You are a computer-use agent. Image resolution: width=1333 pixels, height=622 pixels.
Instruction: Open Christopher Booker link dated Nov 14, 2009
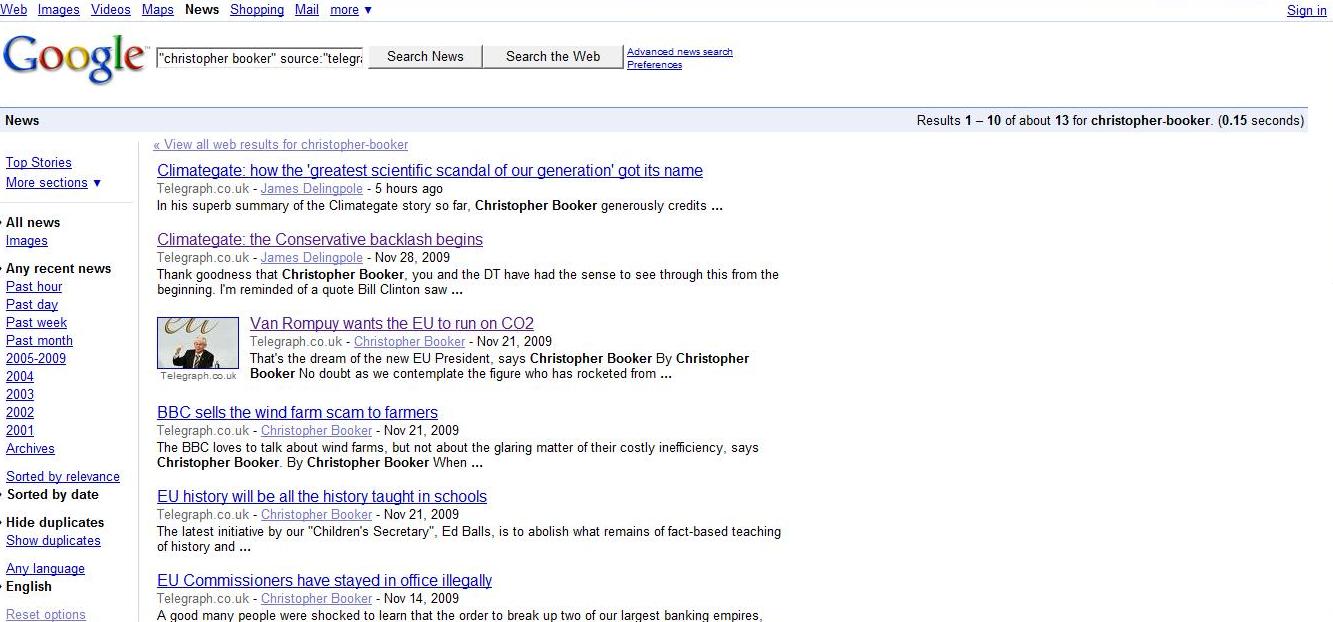pos(316,599)
